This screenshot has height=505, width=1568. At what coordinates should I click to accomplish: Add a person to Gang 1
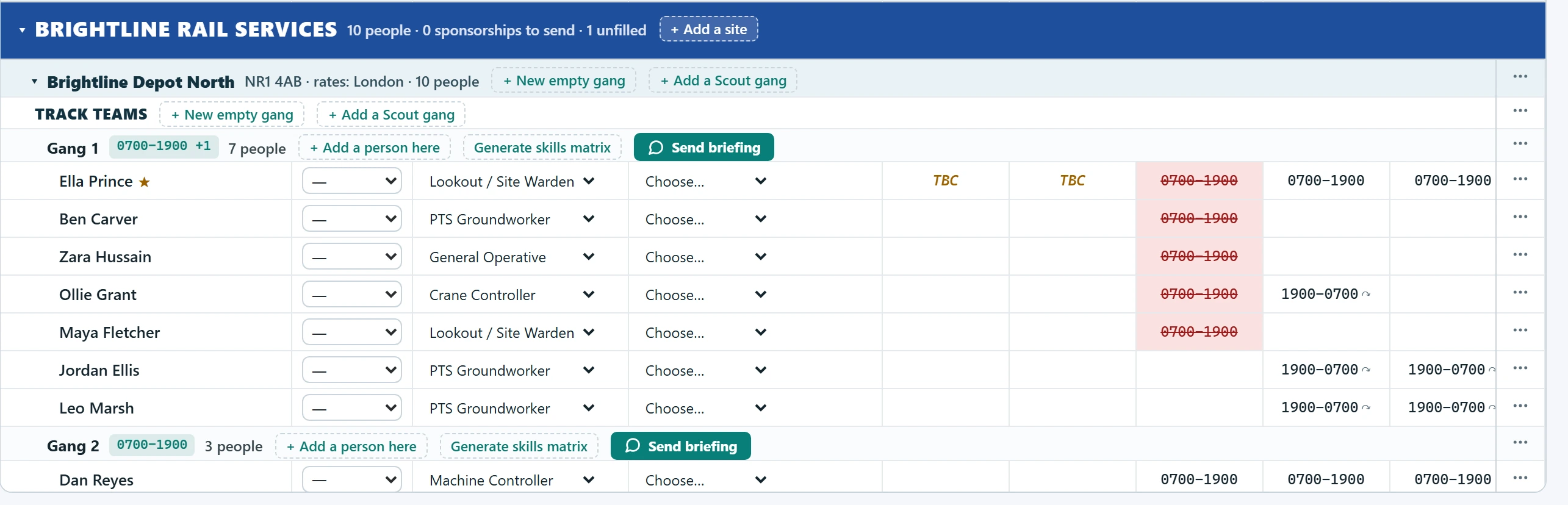point(375,148)
